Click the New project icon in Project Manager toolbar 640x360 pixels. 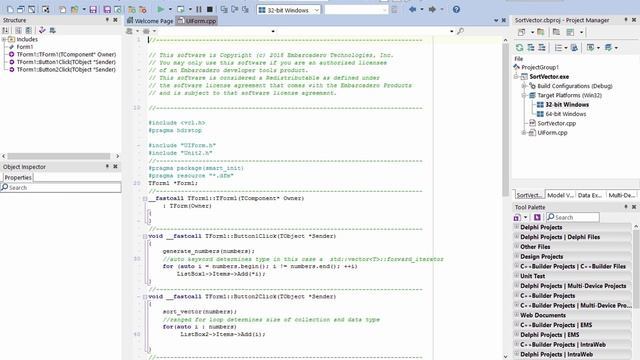[521, 32]
